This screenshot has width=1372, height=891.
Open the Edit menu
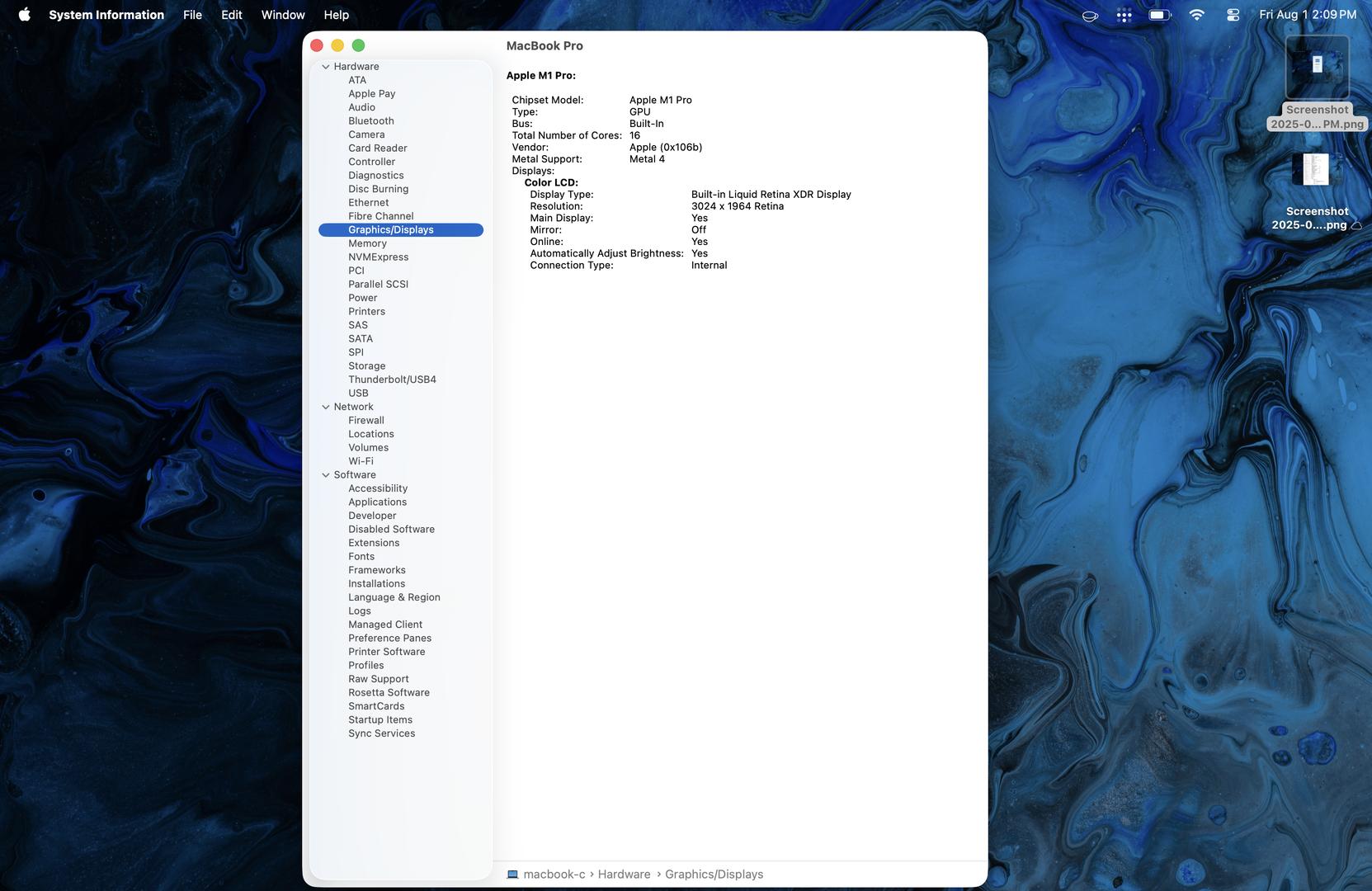232,15
